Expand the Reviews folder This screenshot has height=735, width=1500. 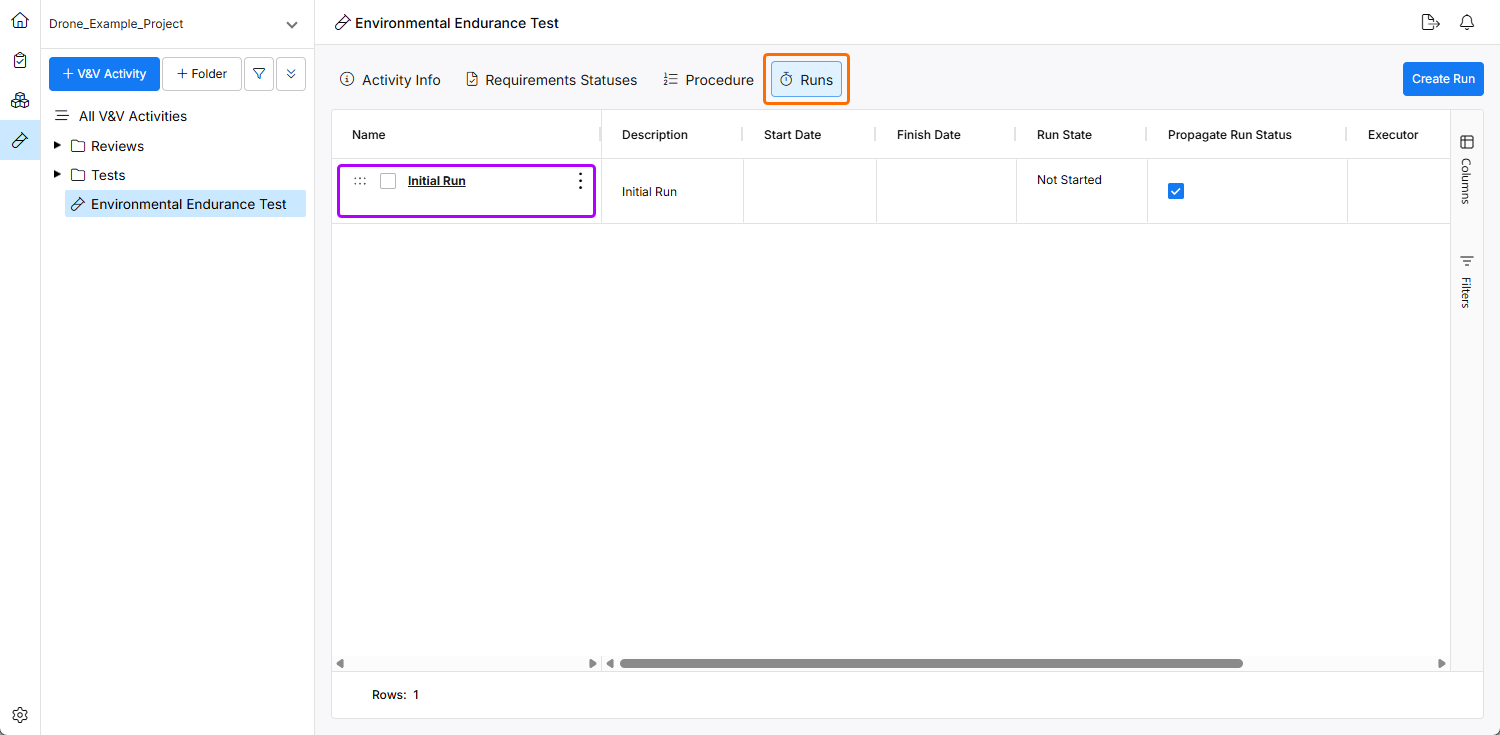tap(58, 146)
